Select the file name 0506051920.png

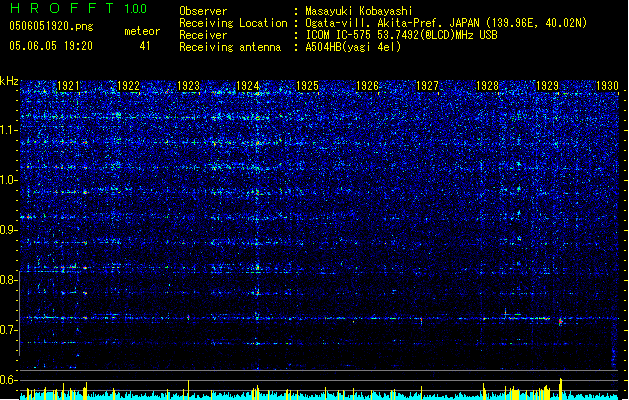[51, 26]
